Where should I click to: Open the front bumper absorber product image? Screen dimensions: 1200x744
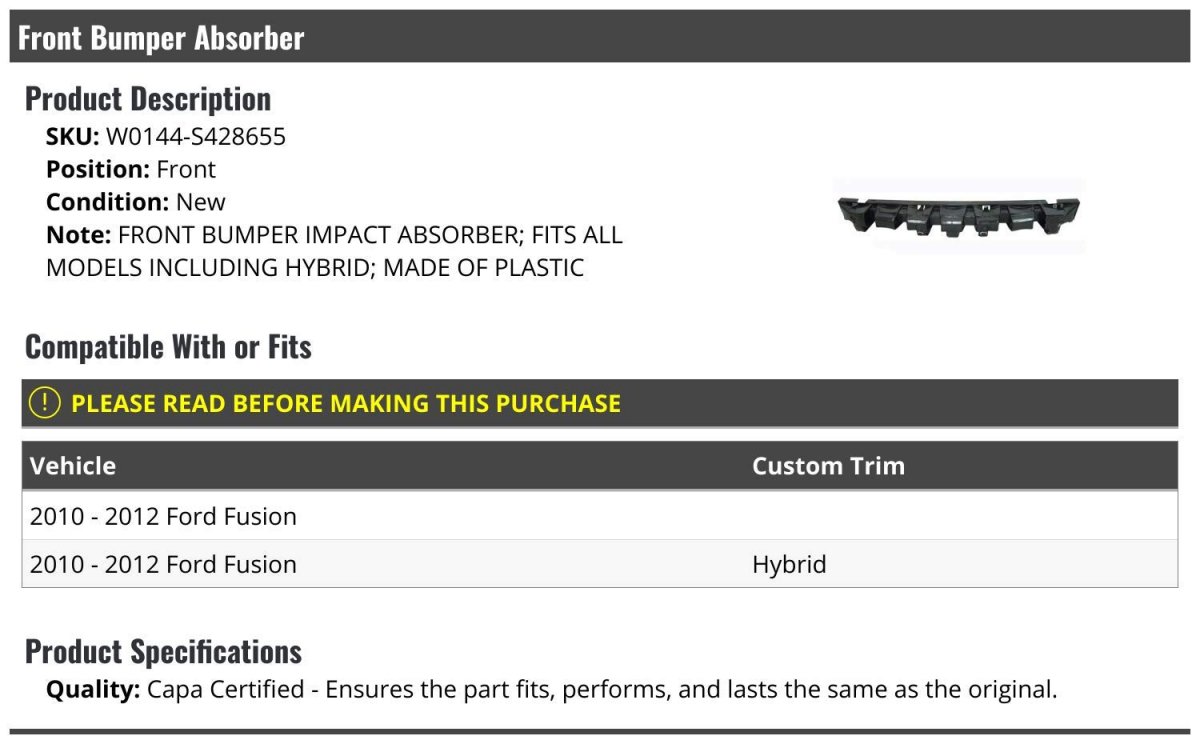[x=958, y=215]
